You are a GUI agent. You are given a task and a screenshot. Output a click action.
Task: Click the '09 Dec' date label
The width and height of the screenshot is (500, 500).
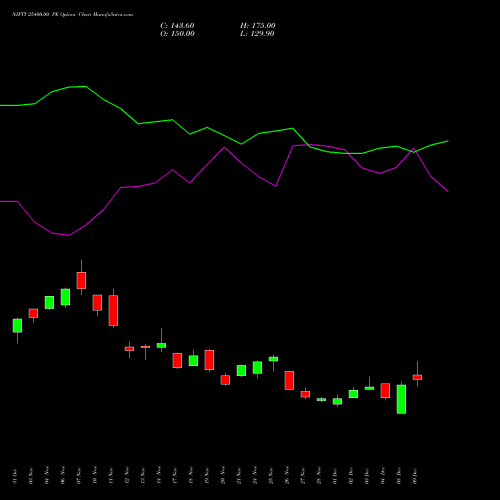[415, 476]
